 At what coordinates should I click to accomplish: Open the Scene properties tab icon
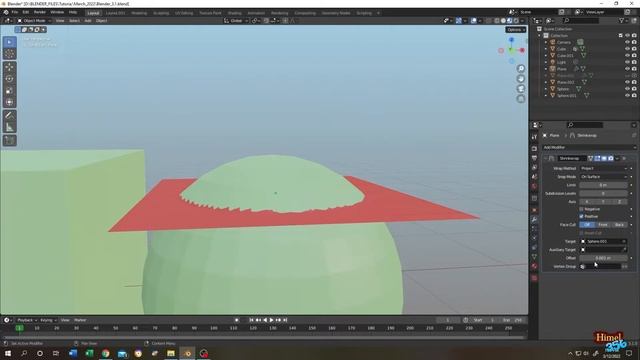[534, 177]
